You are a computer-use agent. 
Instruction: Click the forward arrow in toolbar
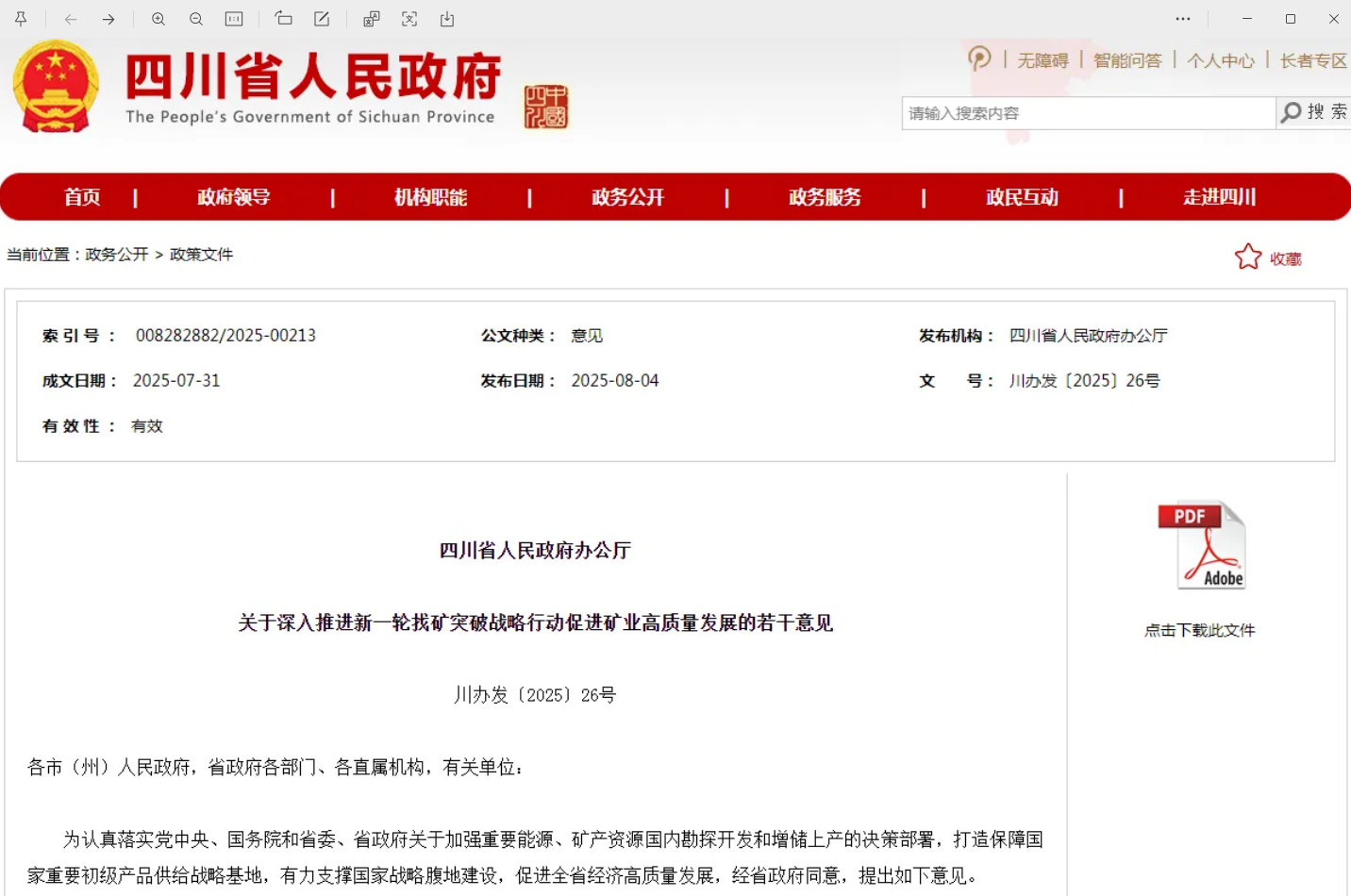point(108,19)
